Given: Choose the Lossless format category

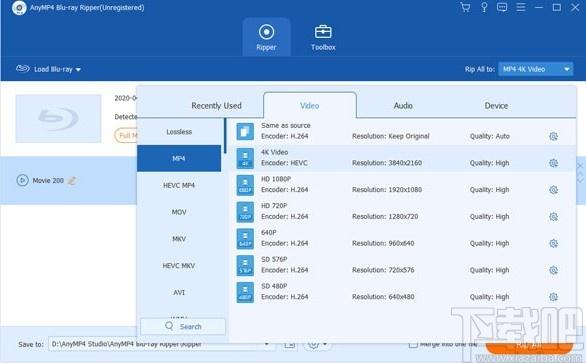Looking at the screenshot, I should (x=179, y=132).
